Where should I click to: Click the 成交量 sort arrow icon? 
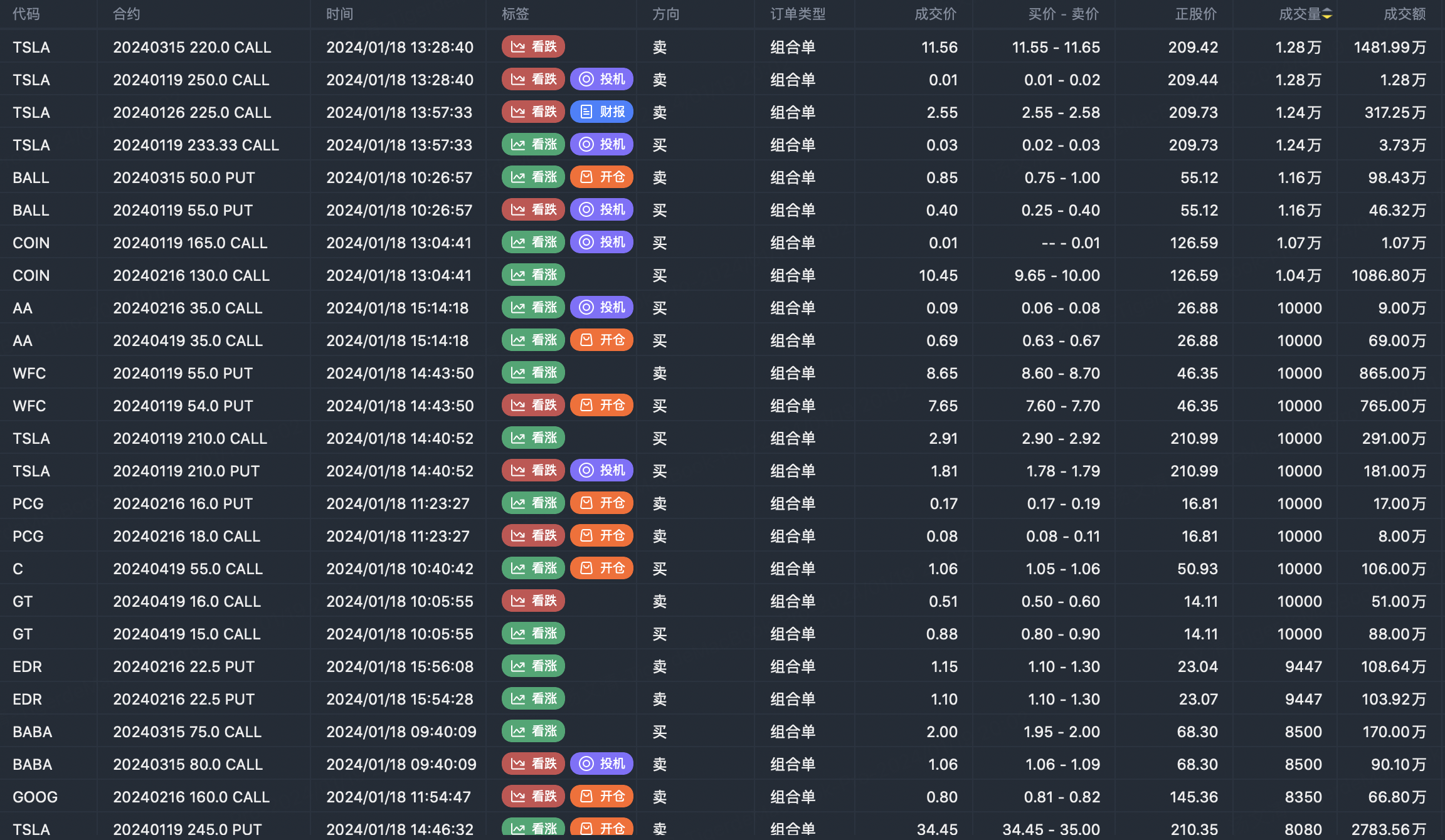pos(1327,14)
